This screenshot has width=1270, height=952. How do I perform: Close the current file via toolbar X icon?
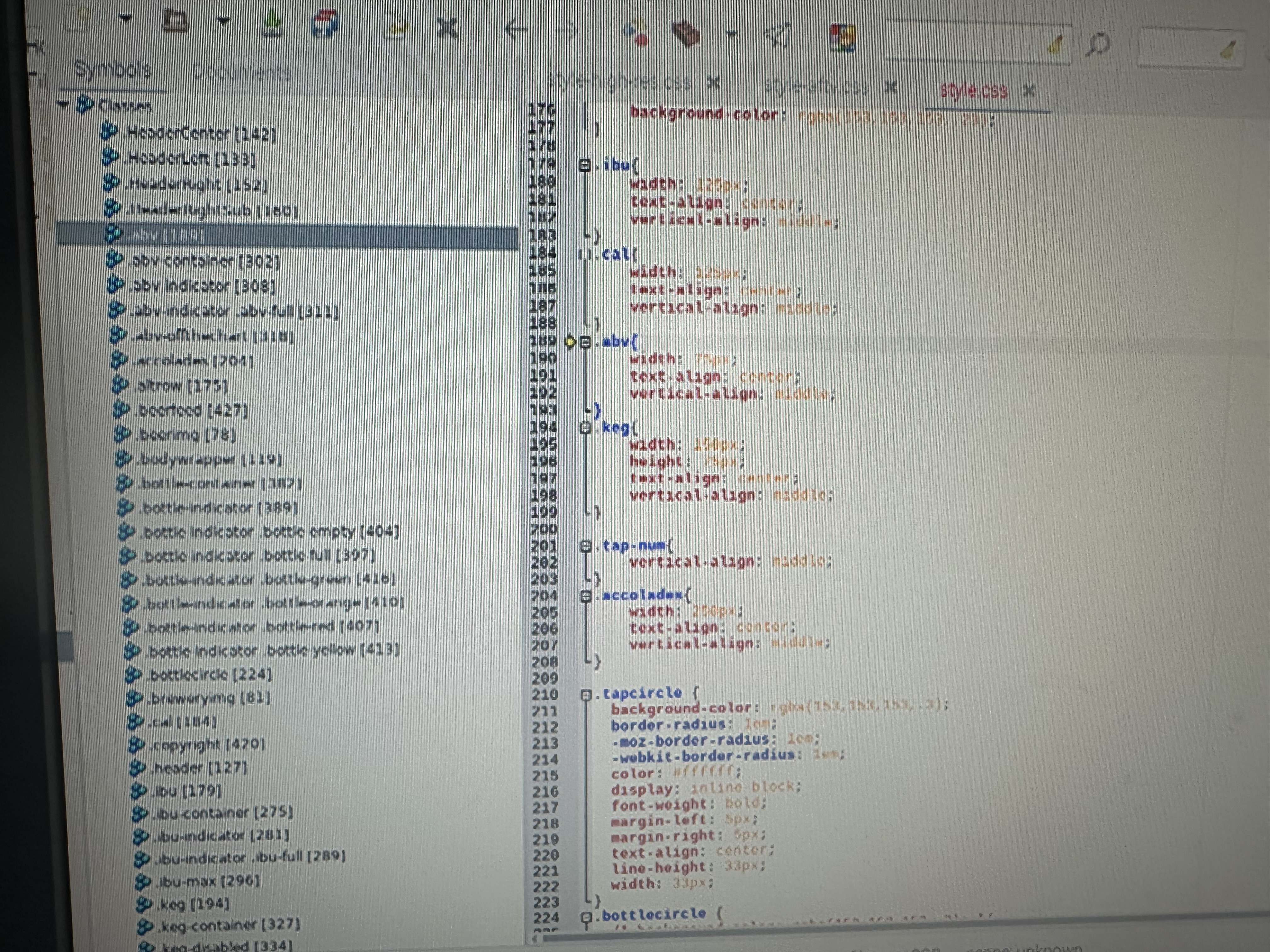(x=447, y=28)
